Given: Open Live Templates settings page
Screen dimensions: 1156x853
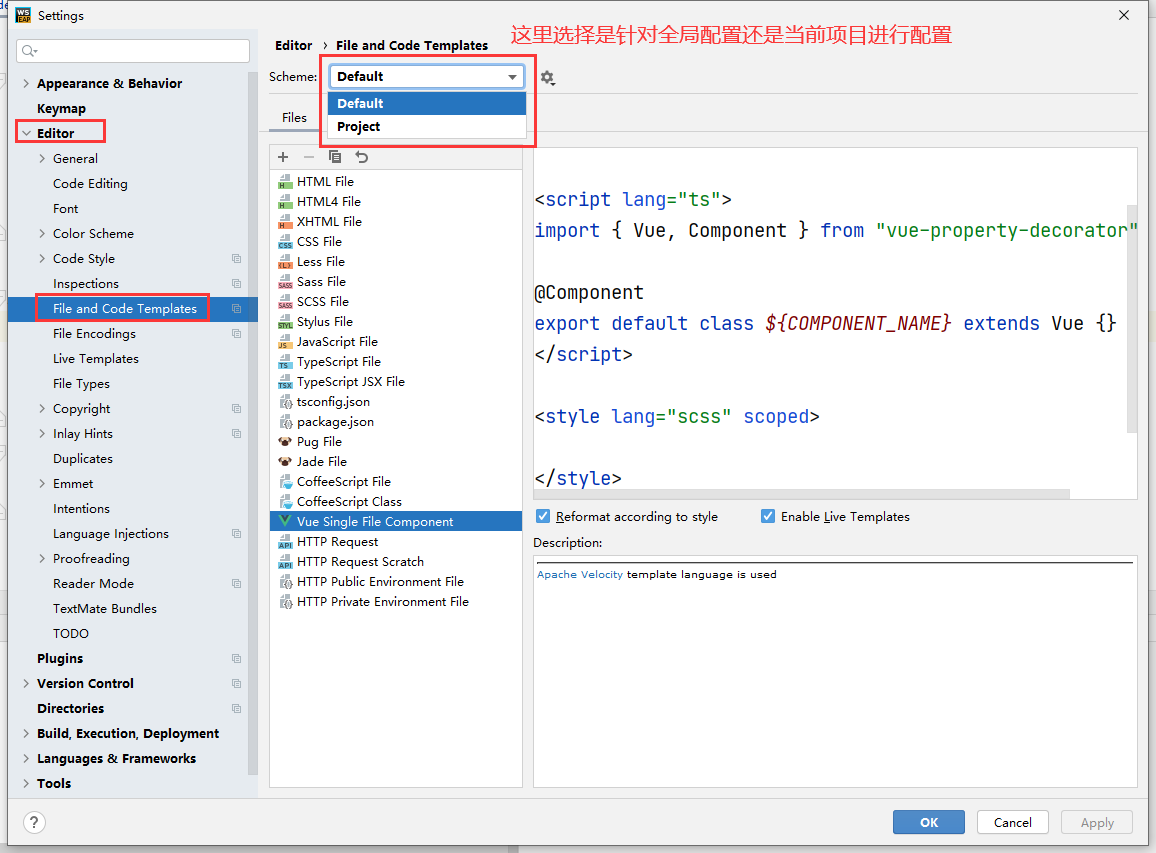Looking at the screenshot, I should (96, 359).
